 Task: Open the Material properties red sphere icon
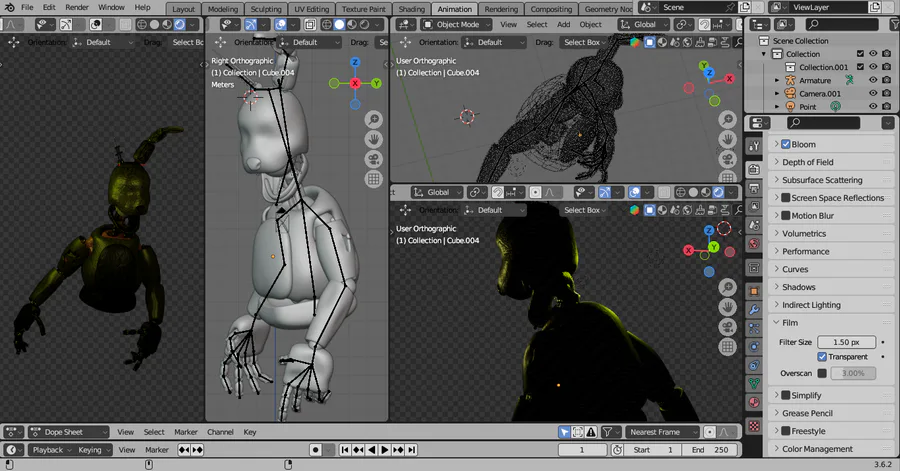(754, 402)
